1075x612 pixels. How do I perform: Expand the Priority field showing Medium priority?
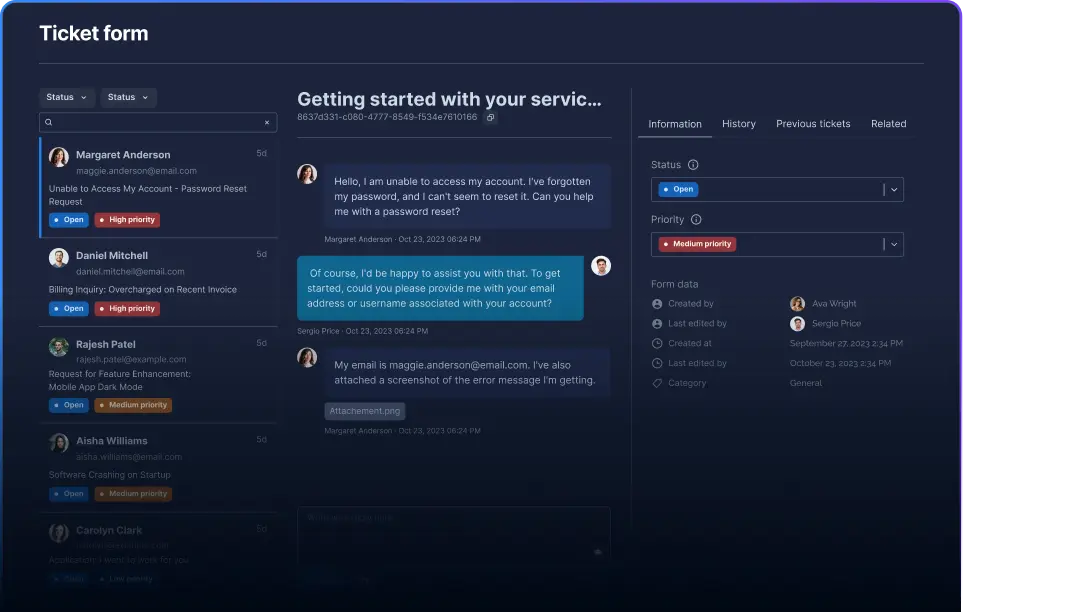click(894, 244)
